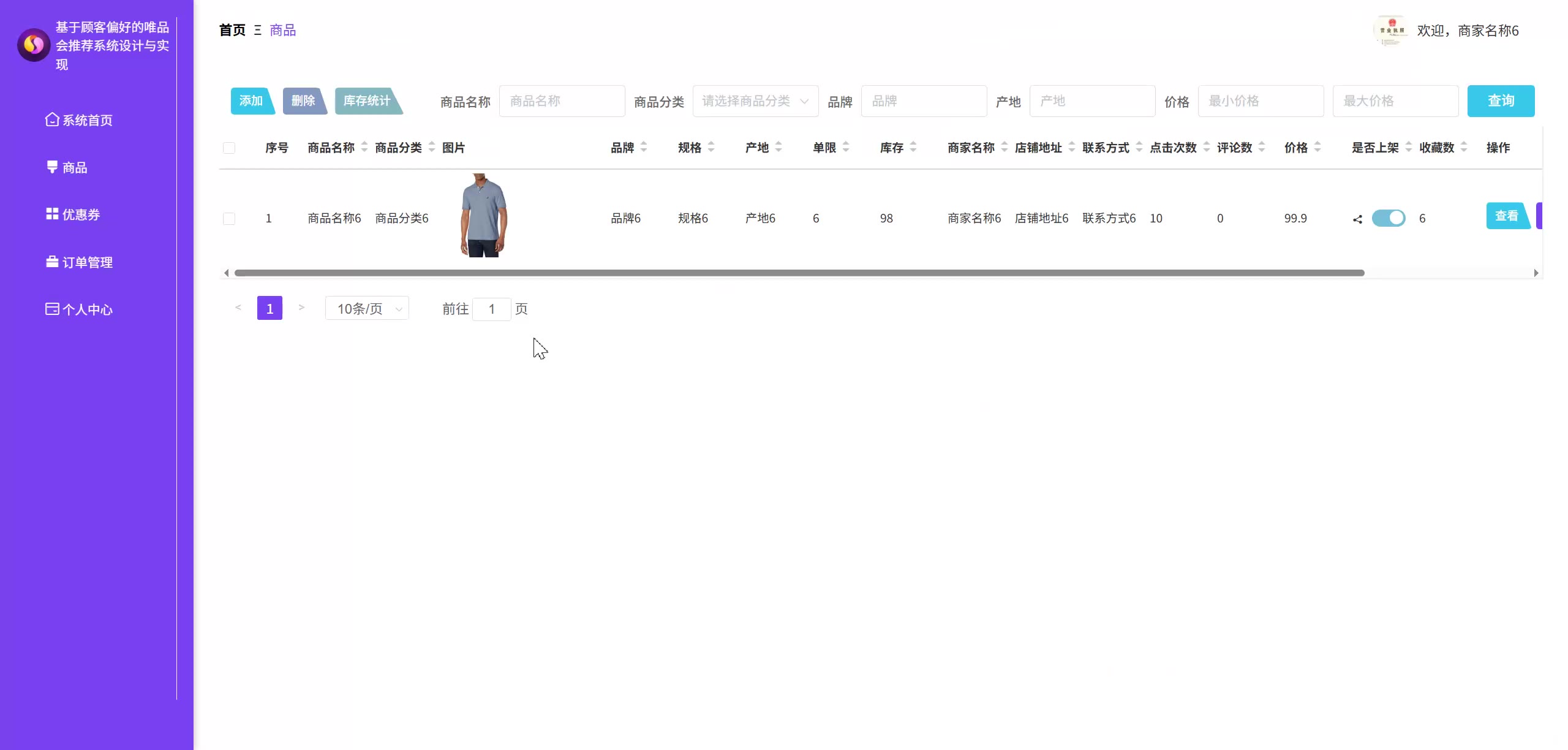Click the 订单管理 briefcase icon
Image resolution: width=1568 pixels, height=750 pixels.
[52, 262]
